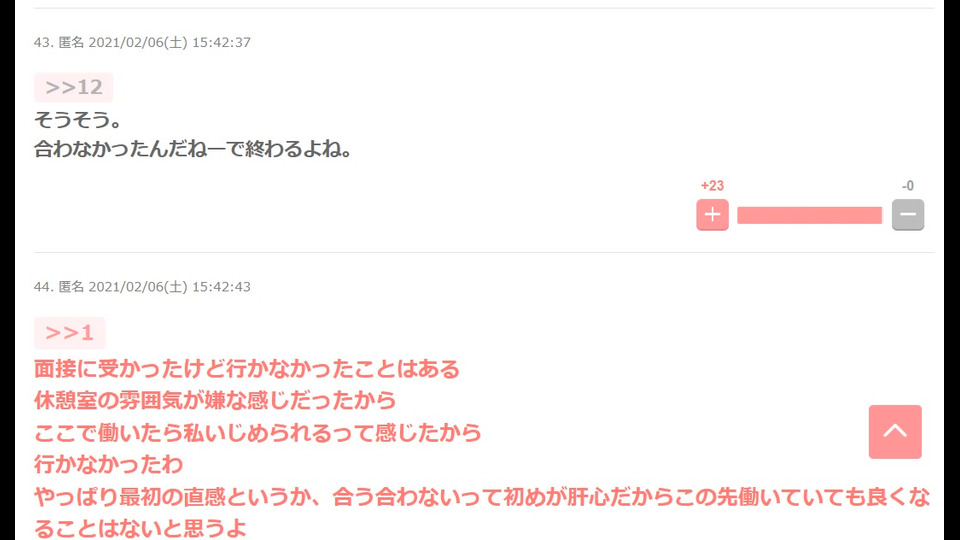Click the comment number 43 label

click(43, 42)
